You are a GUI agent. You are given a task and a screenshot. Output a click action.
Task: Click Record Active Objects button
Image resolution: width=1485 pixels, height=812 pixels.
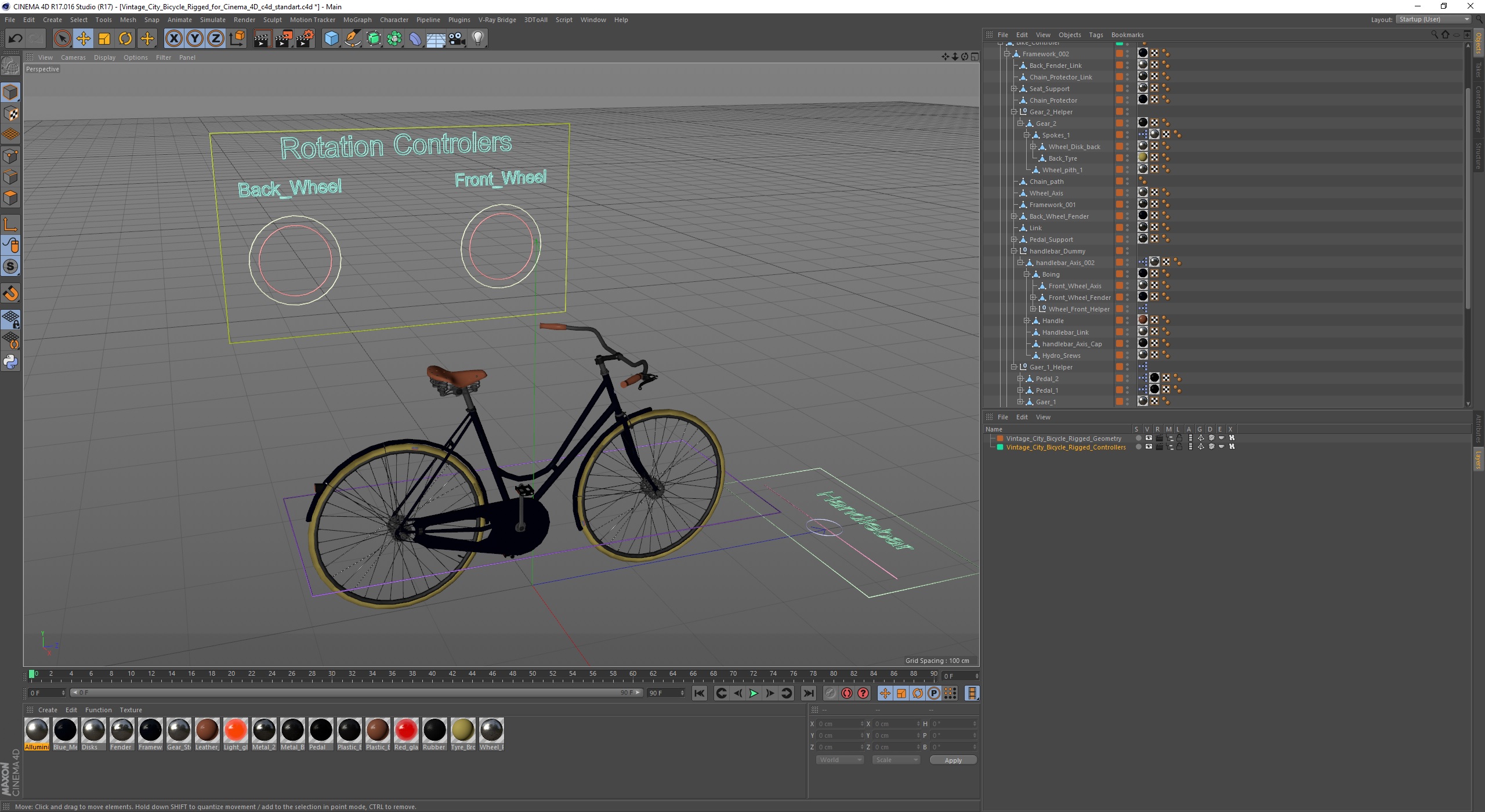coord(831,693)
